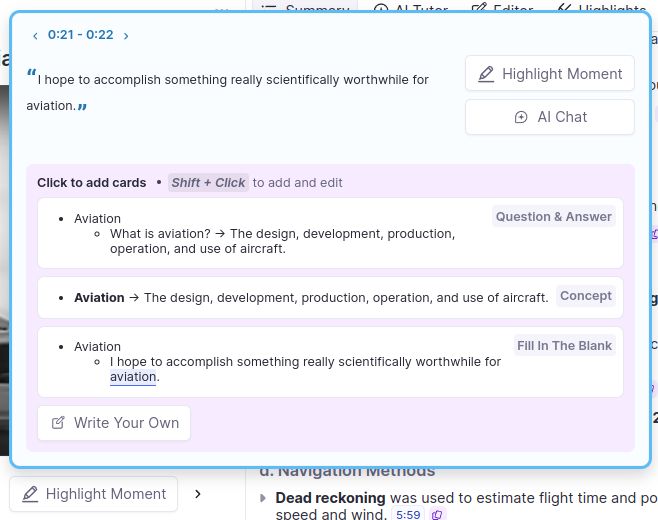Expand chevron next to bottom Highlight Moment

click(x=197, y=494)
